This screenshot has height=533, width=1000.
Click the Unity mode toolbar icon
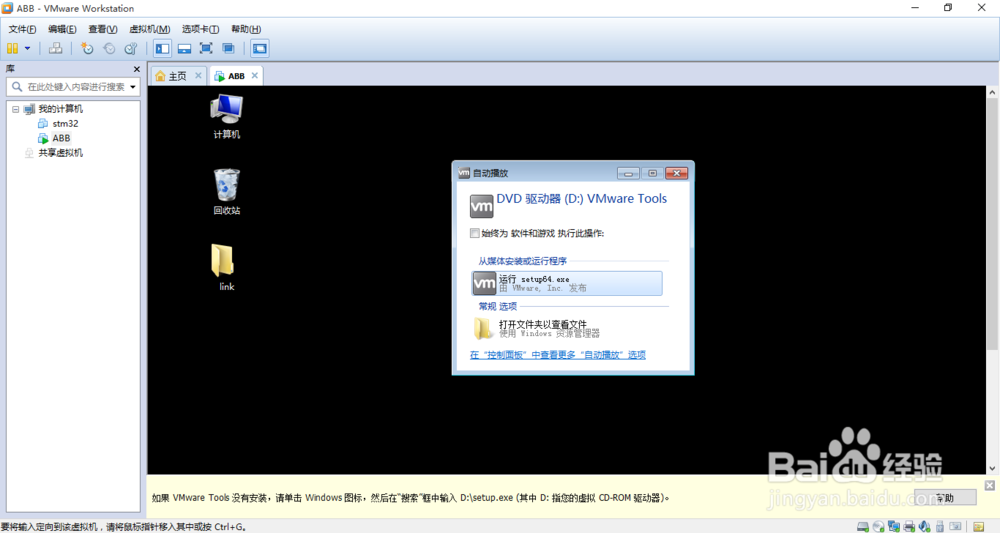(x=228, y=48)
